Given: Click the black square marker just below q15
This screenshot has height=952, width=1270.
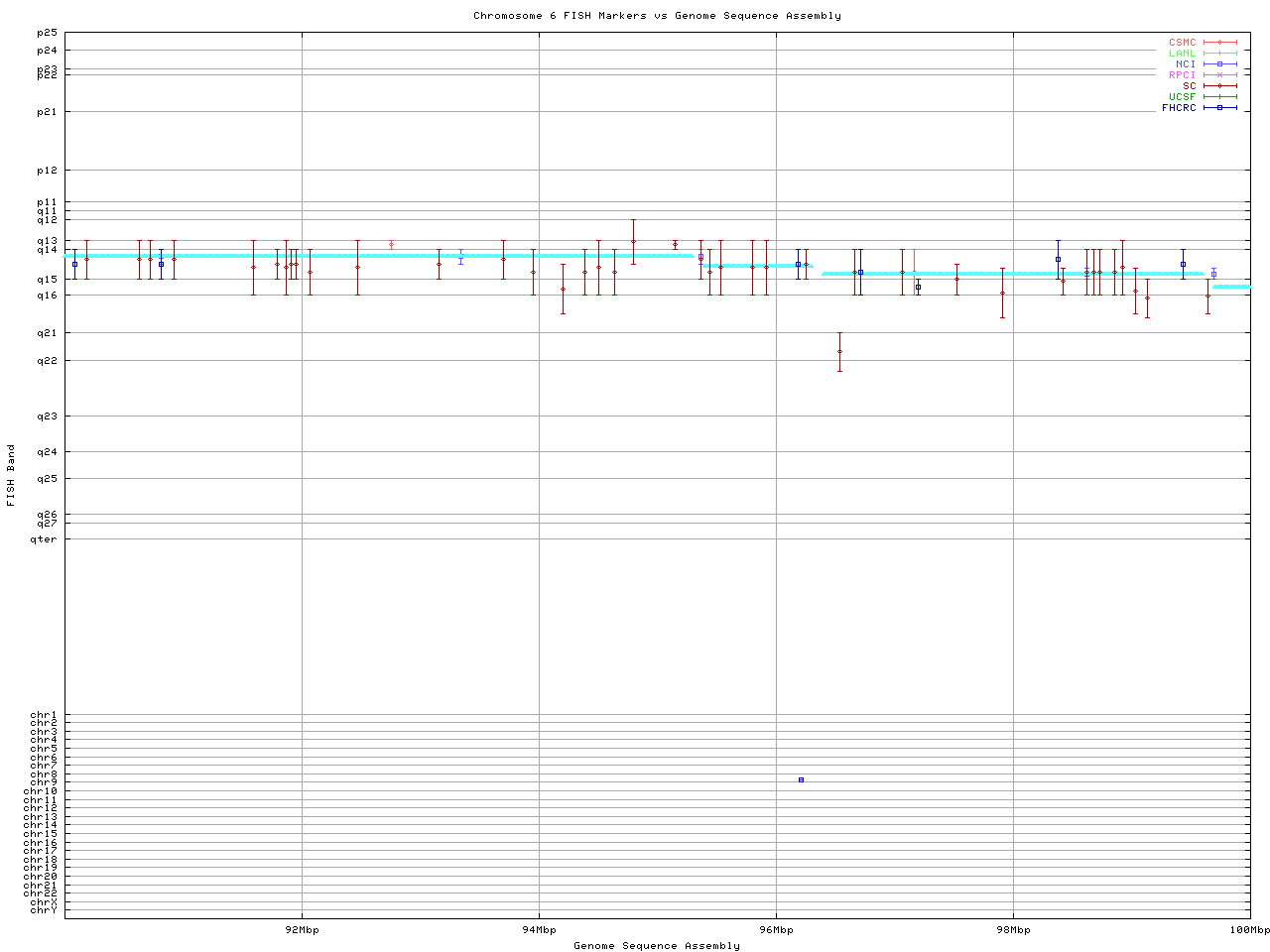Looking at the screenshot, I should (x=918, y=287).
